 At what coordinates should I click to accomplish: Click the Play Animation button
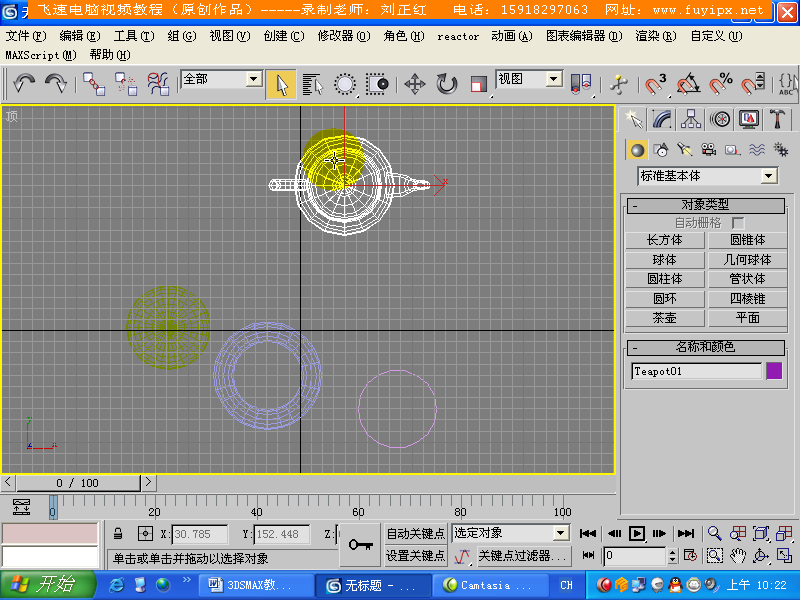point(637,534)
